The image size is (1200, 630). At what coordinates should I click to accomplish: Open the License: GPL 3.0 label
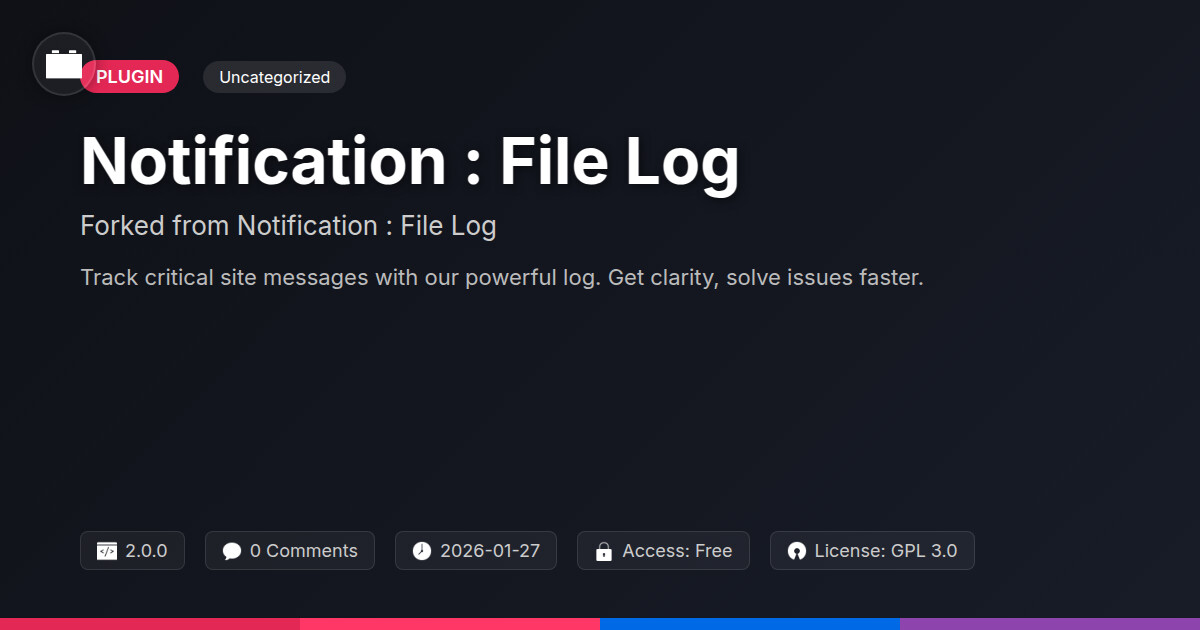(x=885, y=551)
